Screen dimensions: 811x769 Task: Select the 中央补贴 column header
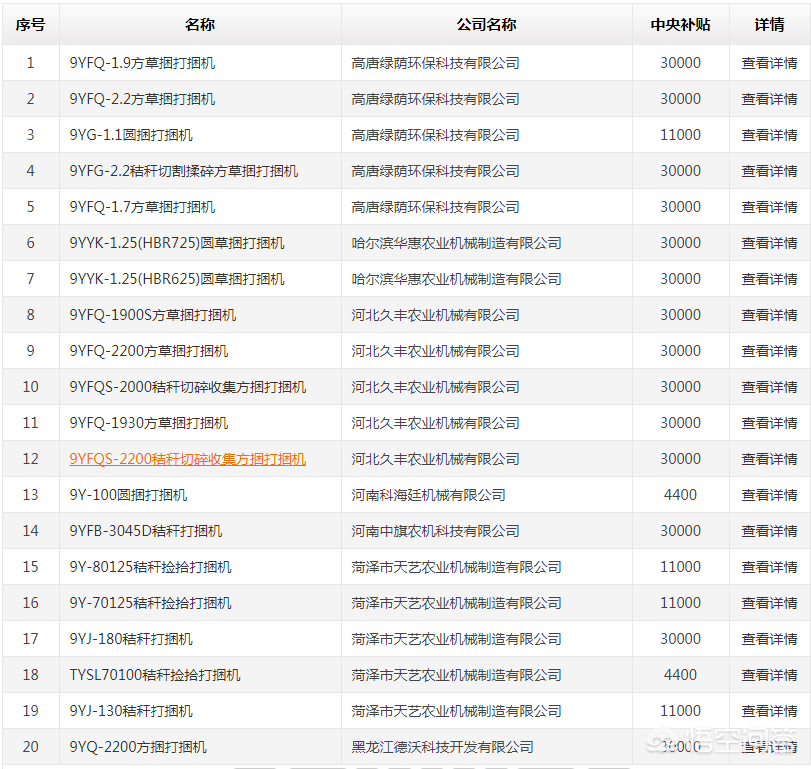tap(680, 24)
